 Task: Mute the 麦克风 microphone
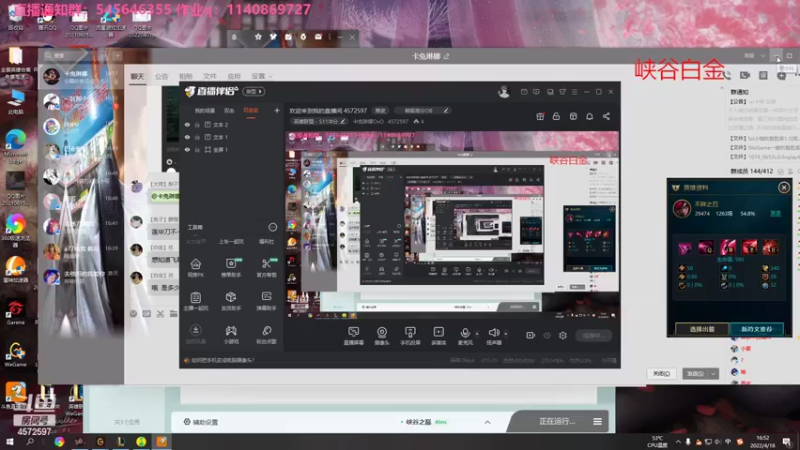[465, 336]
